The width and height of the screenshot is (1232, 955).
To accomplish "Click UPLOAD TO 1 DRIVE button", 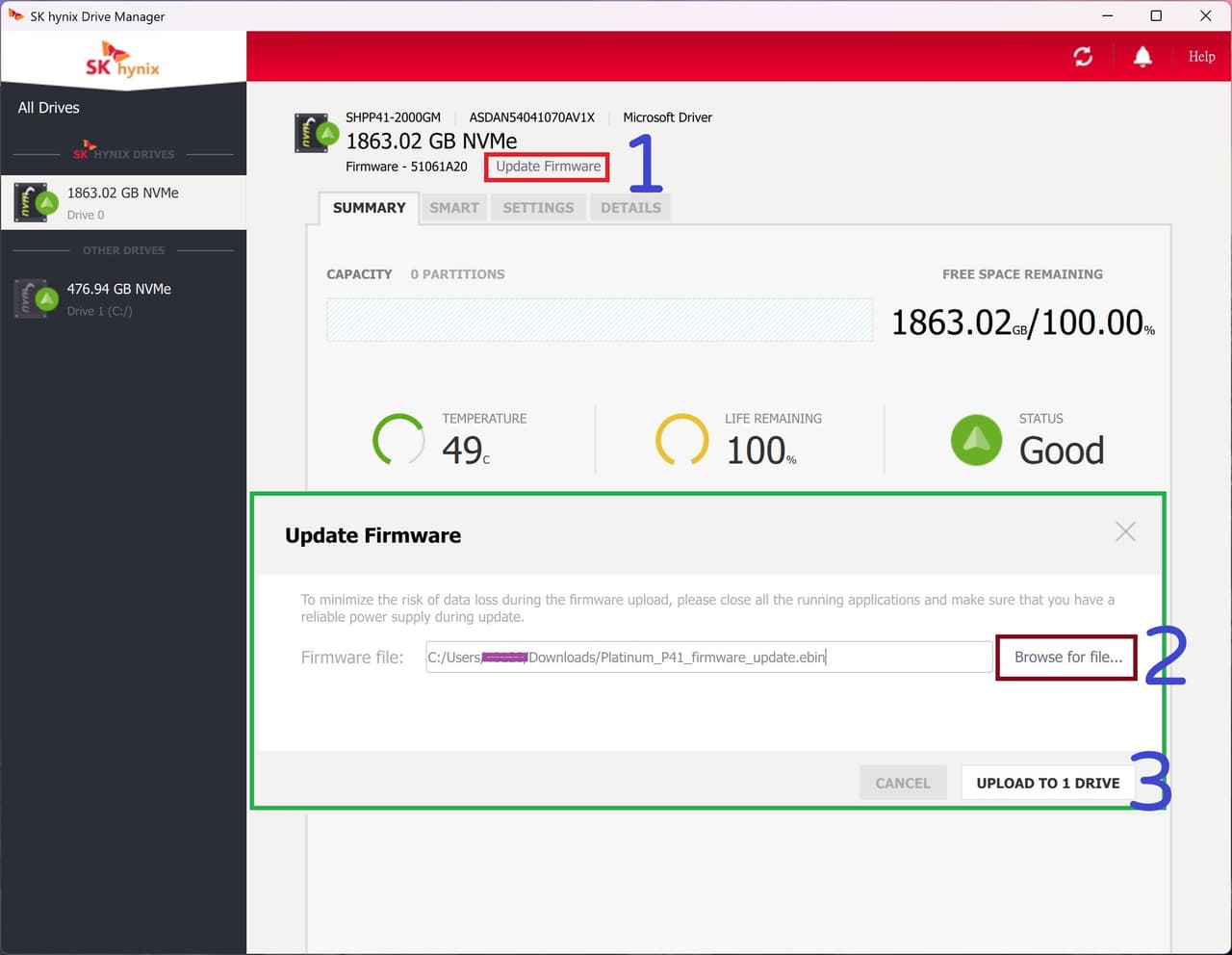I will pyautogui.click(x=1047, y=783).
